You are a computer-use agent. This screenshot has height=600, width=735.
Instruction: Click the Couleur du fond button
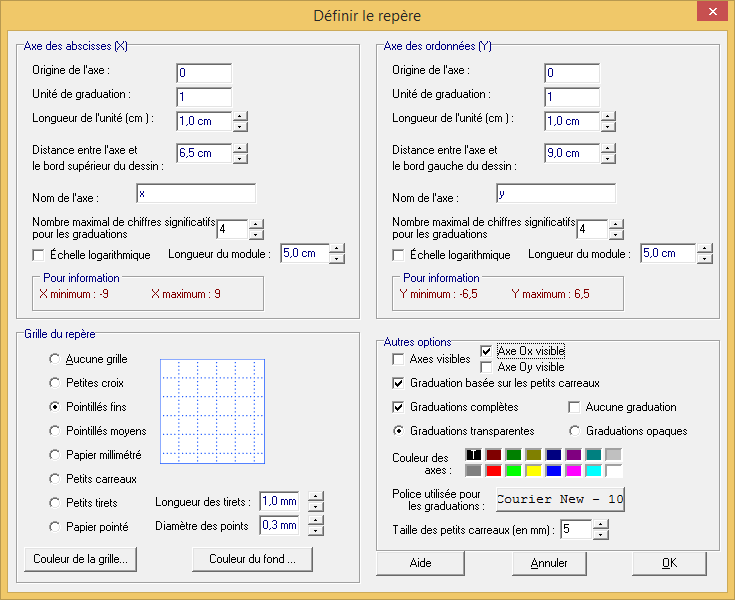point(253,559)
